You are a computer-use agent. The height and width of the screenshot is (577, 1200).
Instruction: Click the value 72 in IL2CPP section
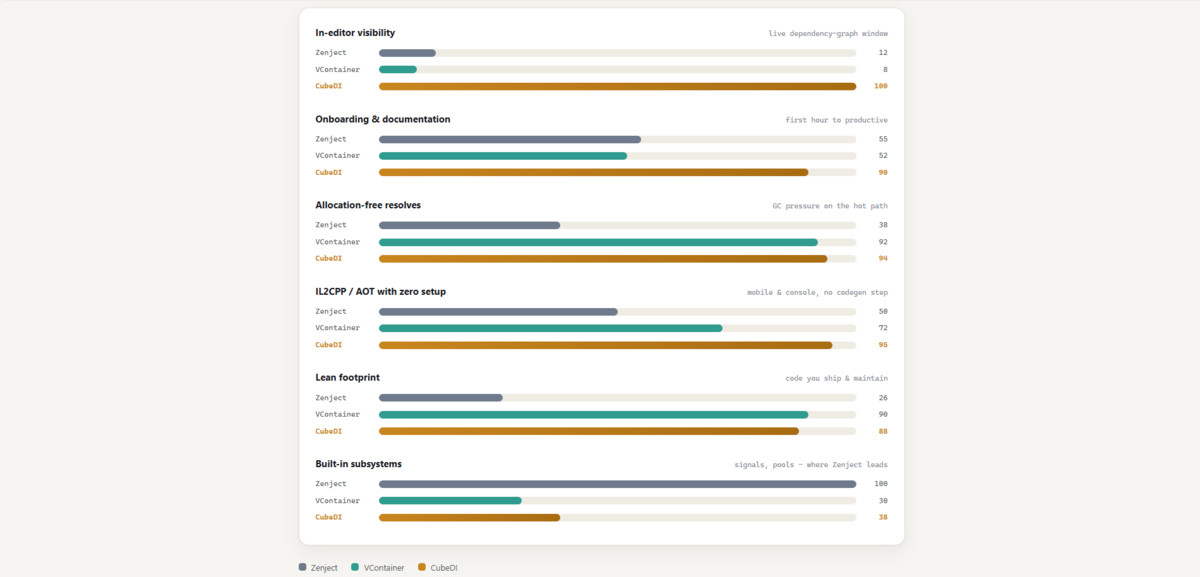(x=883, y=328)
